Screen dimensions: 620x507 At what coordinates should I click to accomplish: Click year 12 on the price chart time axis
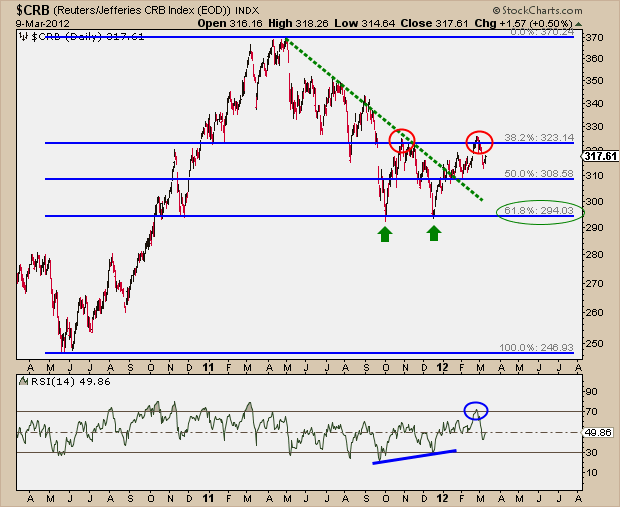point(442,368)
